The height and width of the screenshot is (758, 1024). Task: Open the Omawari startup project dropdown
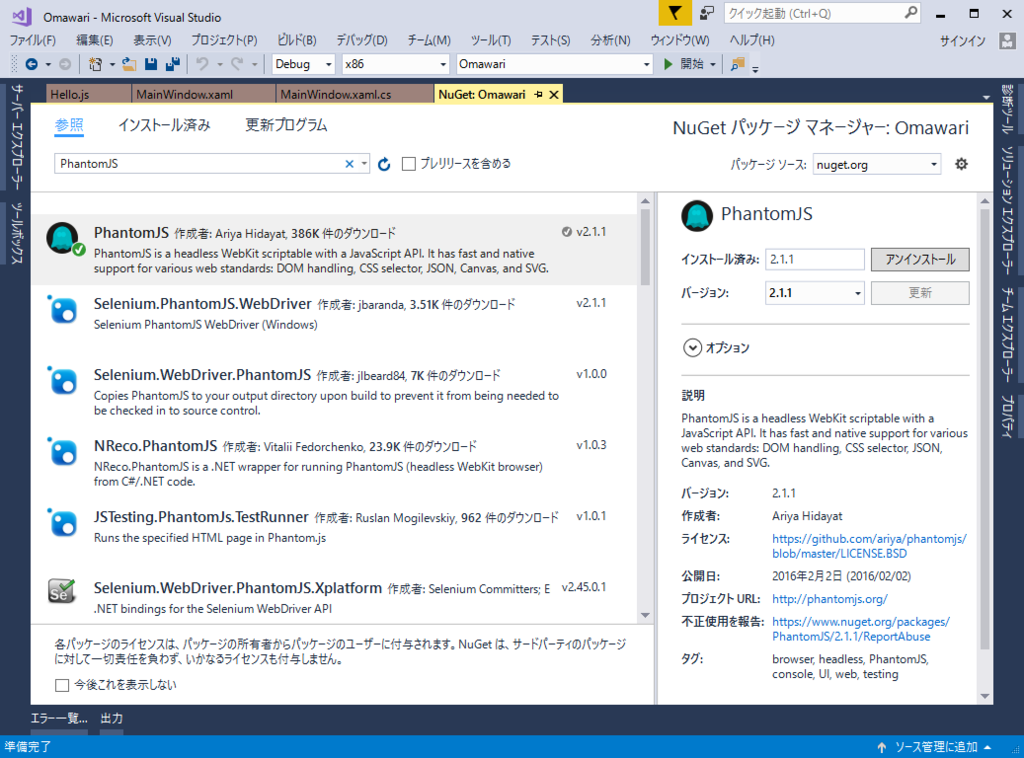[554, 64]
